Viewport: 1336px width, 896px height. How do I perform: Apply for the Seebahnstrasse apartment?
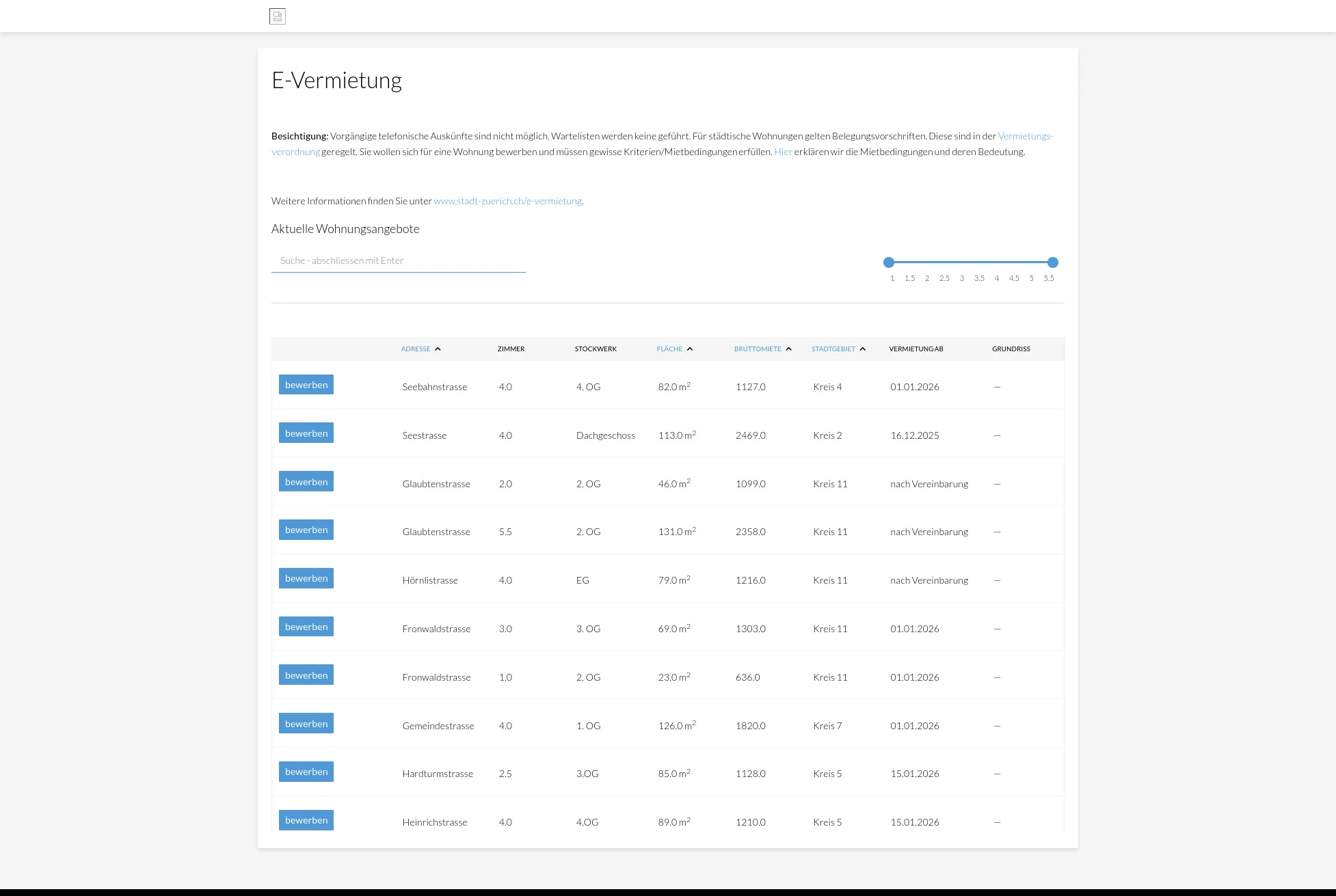pyautogui.click(x=306, y=385)
